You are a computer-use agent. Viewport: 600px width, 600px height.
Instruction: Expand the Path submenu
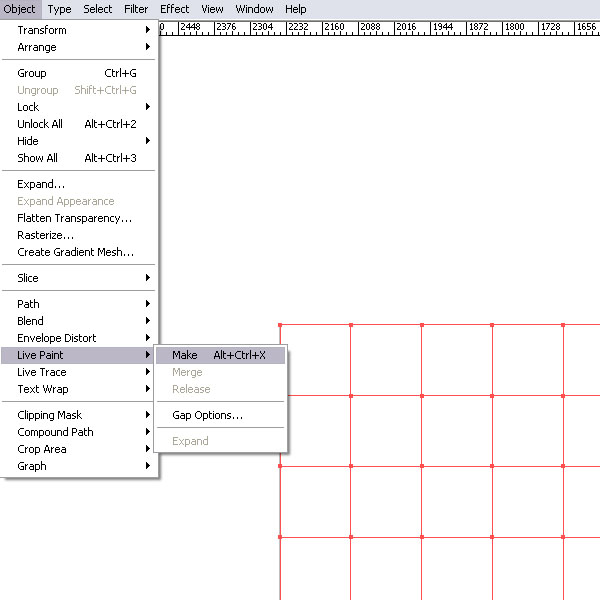click(79, 304)
